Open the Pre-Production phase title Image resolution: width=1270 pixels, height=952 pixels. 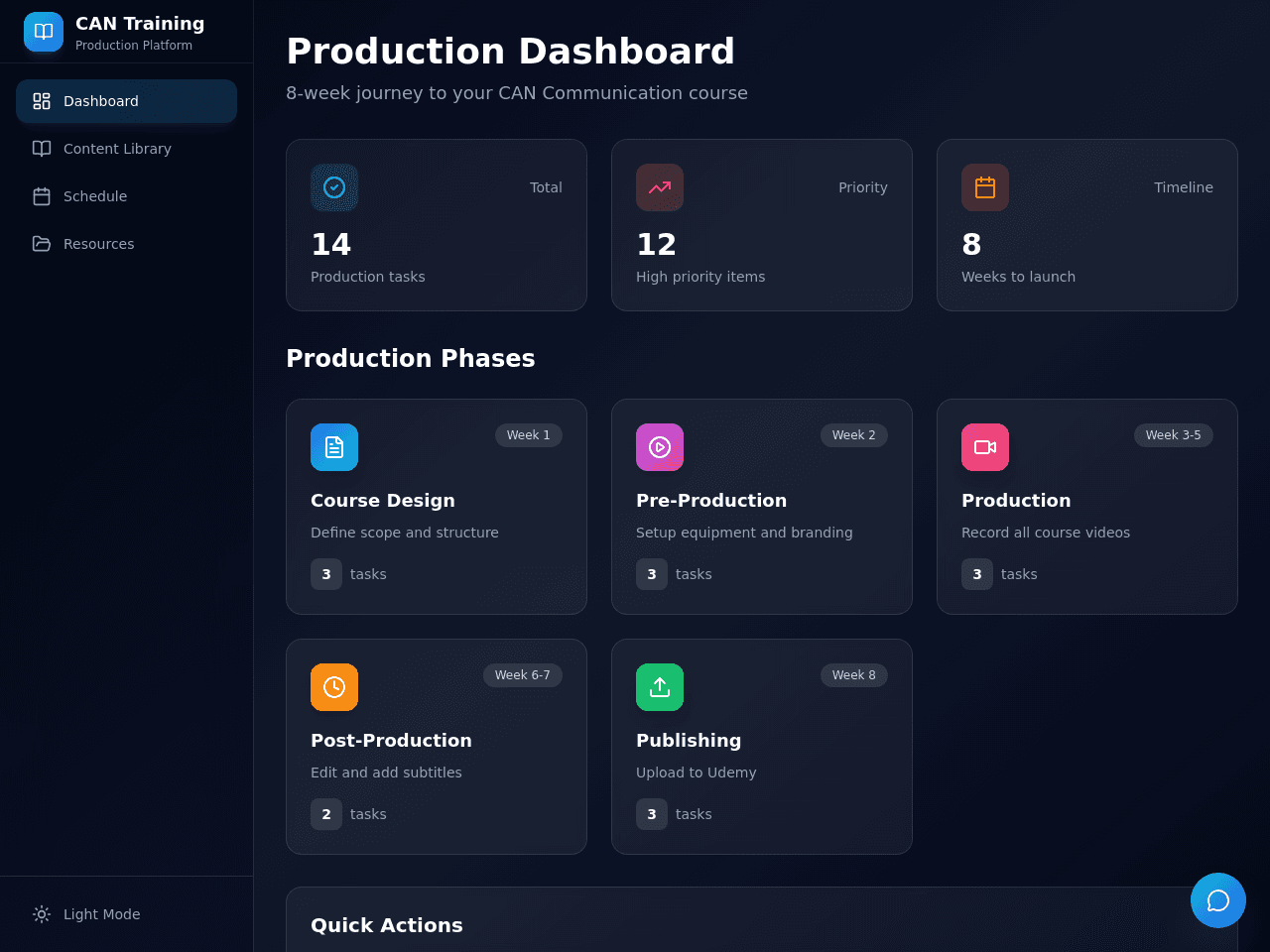(711, 501)
